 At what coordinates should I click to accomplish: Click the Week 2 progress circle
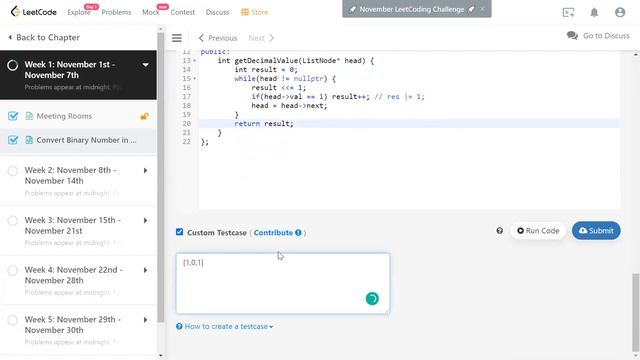coord(13,171)
